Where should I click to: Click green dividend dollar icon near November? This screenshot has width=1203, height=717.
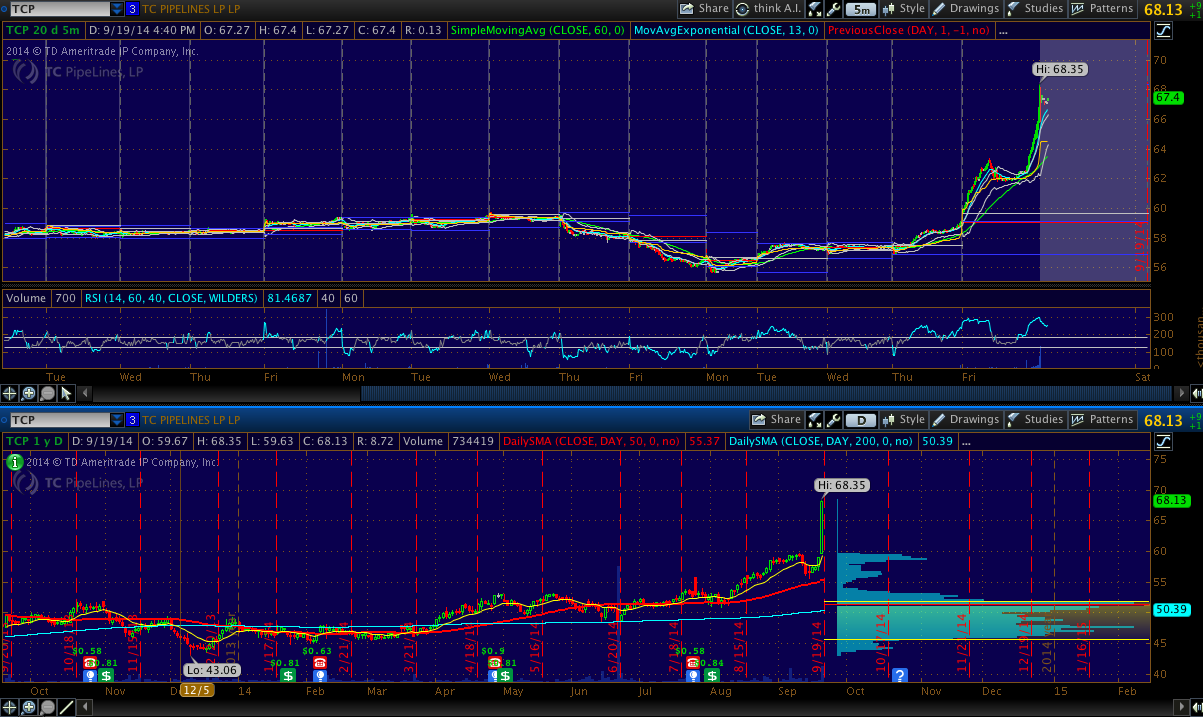tap(106, 675)
